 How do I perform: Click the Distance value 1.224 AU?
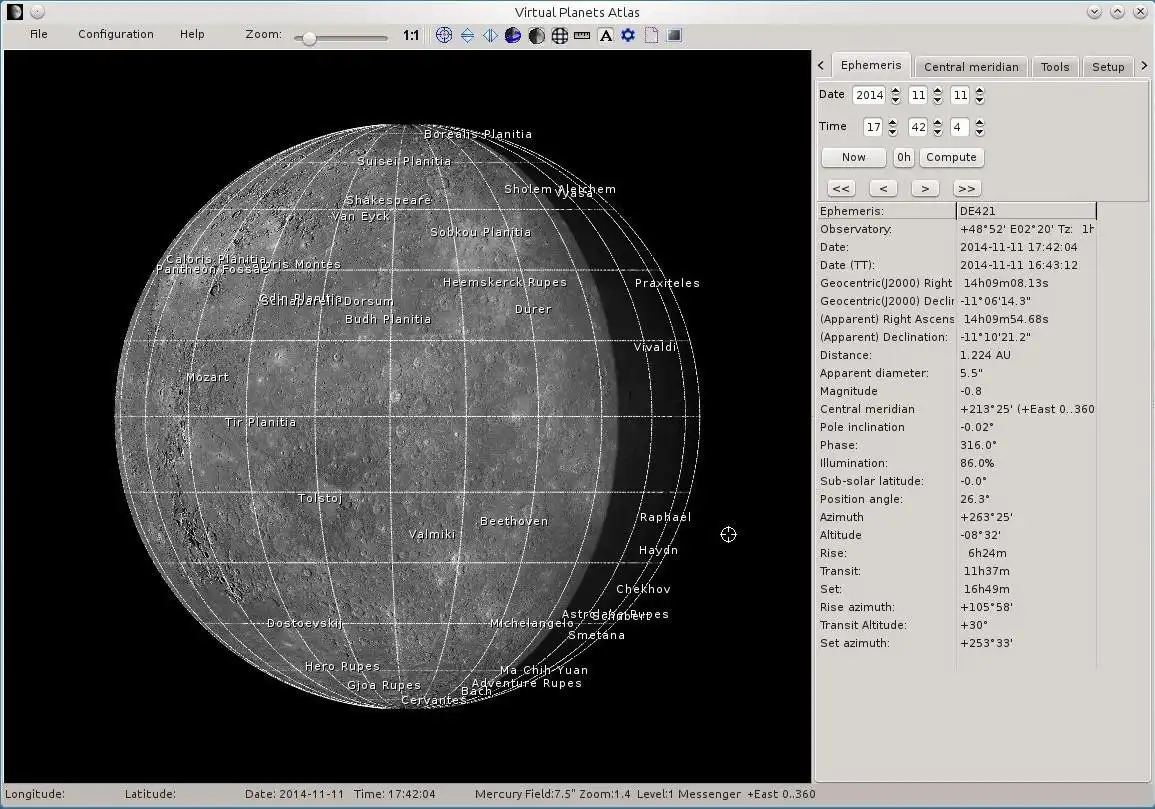tap(986, 355)
